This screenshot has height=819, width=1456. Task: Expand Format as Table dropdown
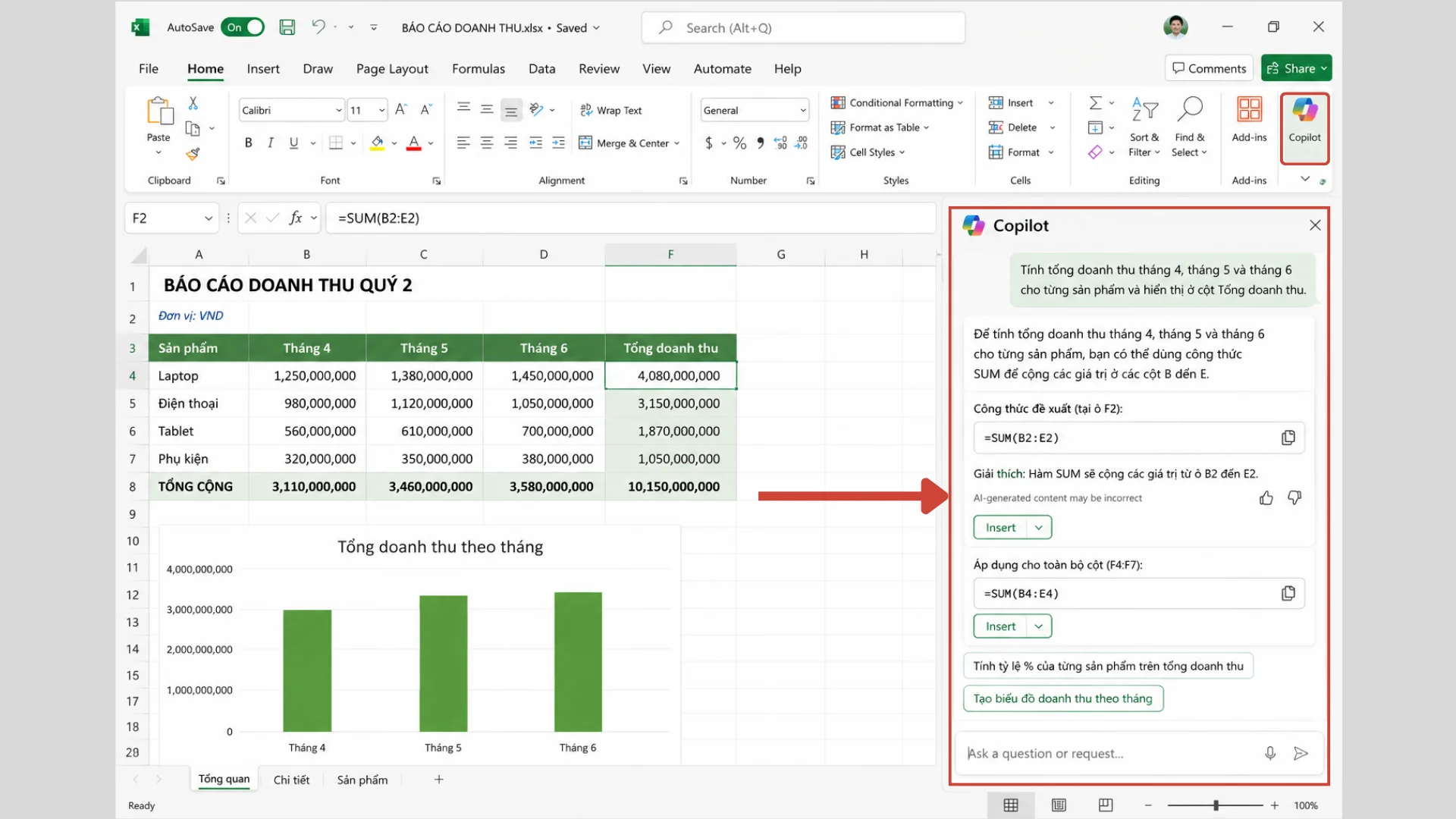click(x=926, y=127)
